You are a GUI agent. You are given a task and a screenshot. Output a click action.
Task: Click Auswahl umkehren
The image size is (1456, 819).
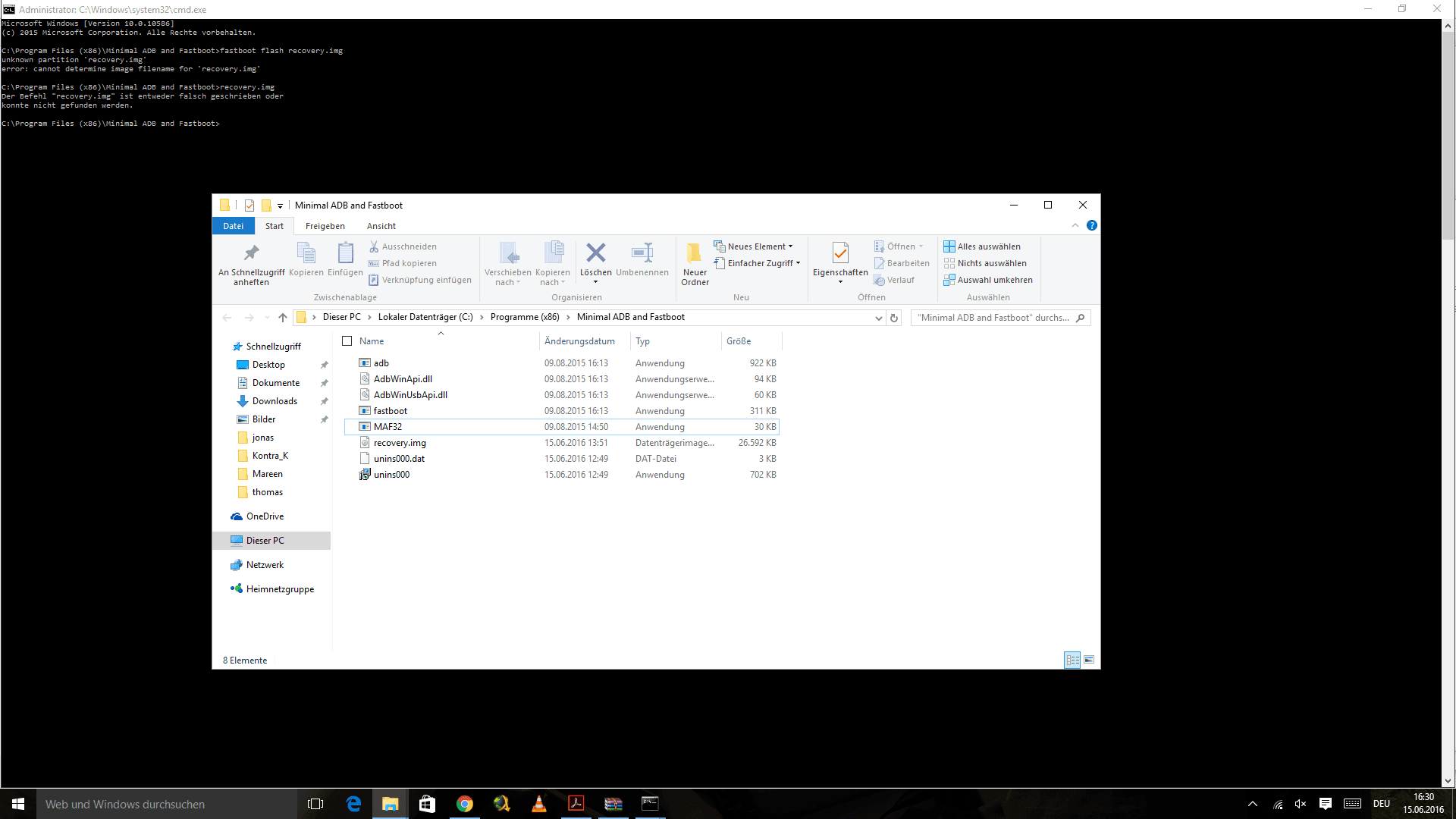[988, 280]
